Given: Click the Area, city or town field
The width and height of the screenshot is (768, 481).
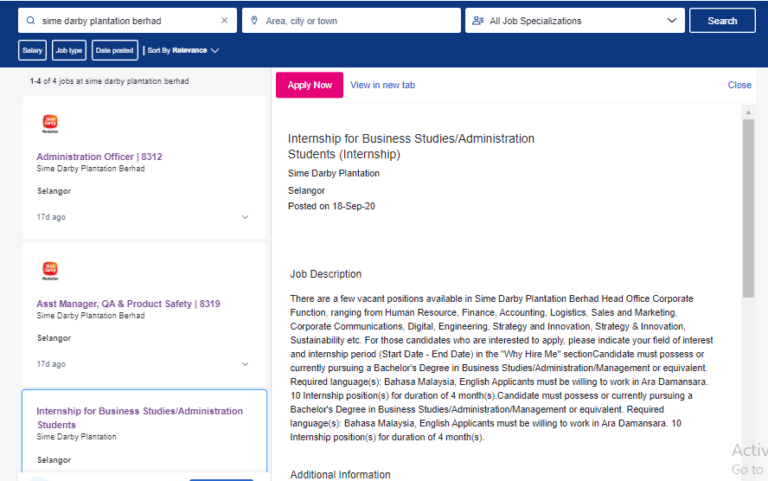Looking at the screenshot, I should pos(356,20).
